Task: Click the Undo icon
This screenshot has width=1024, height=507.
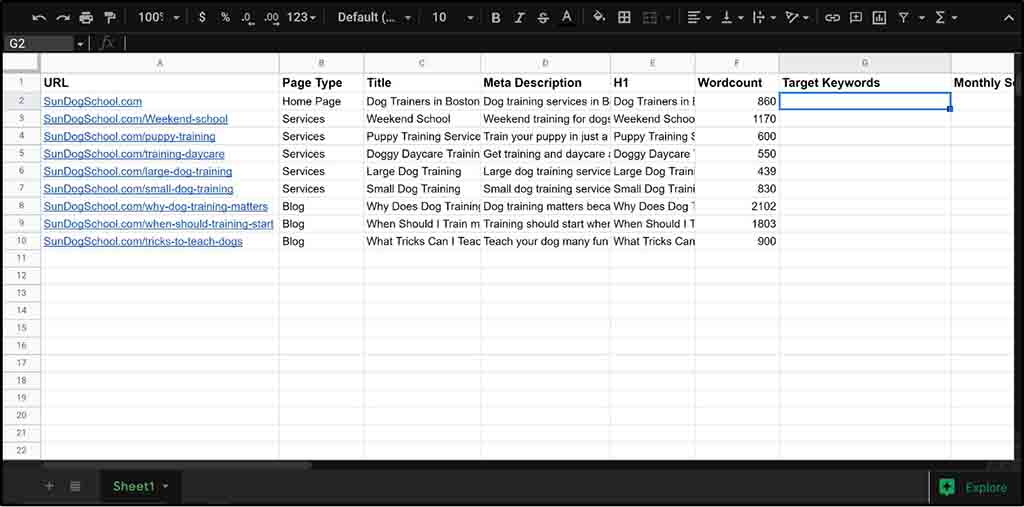Action: point(39,17)
